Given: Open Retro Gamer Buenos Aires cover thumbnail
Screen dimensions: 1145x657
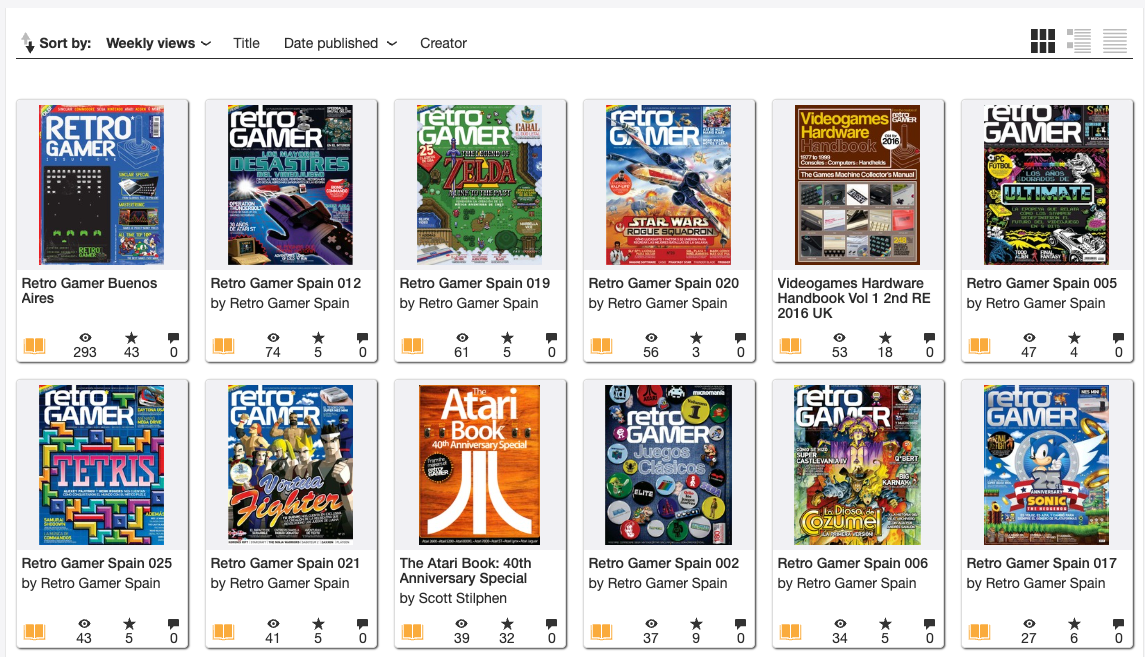Looking at the screenshot, I should click(102, 185).
